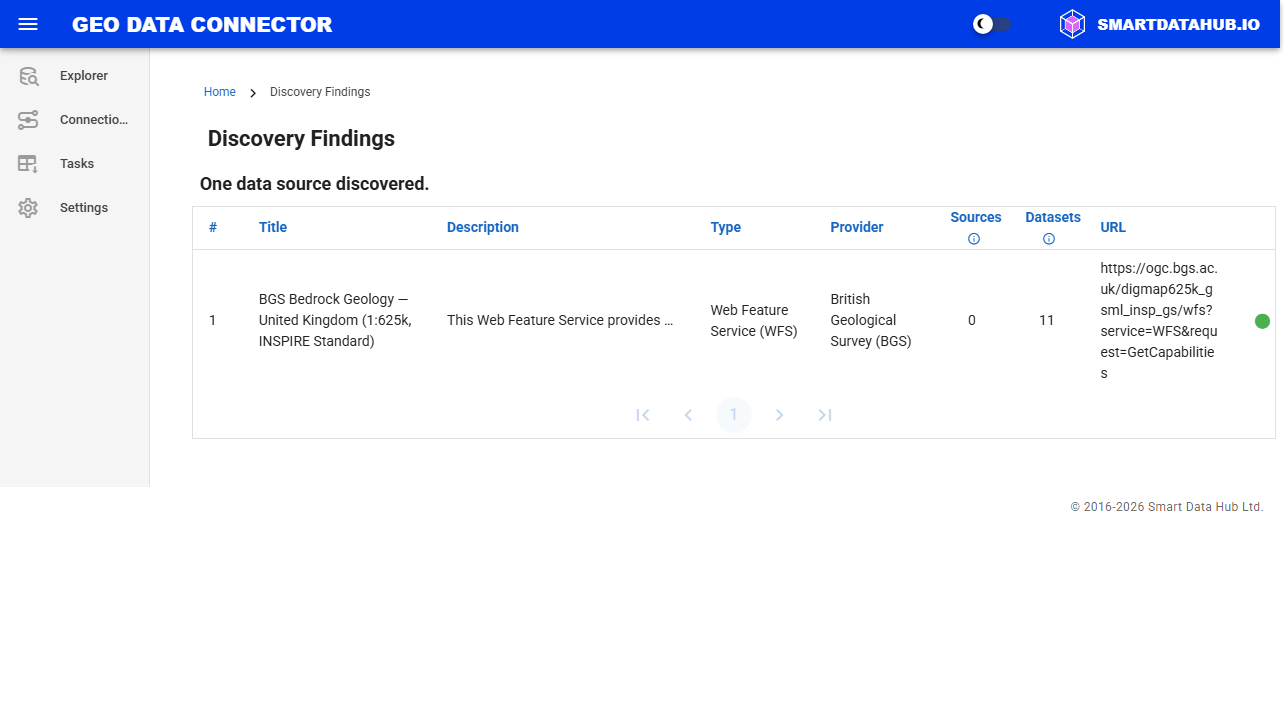
Task: Go to next page of results
Action: coord(780,415)
